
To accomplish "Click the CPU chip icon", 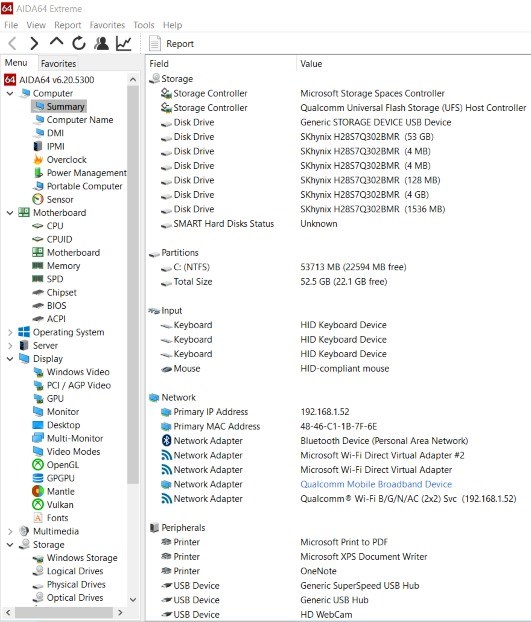I will 38,226.
